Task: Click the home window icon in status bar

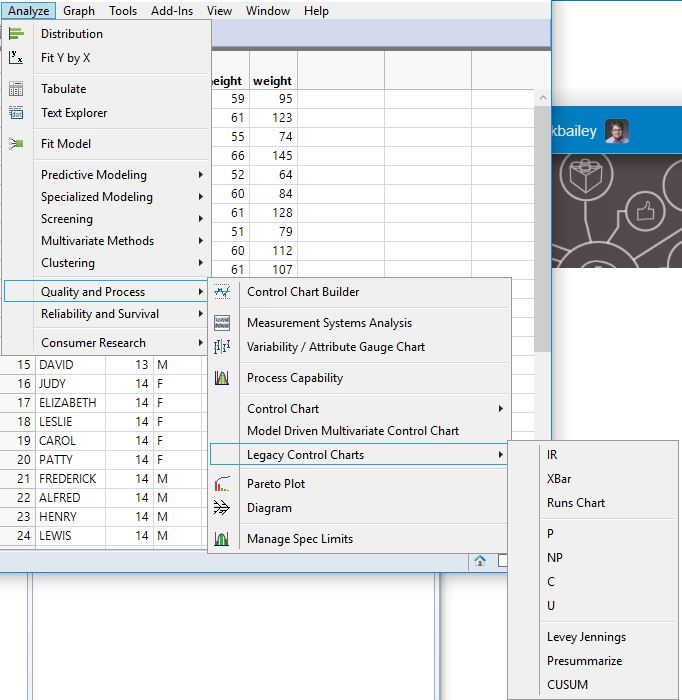Action: click(480, 560)
